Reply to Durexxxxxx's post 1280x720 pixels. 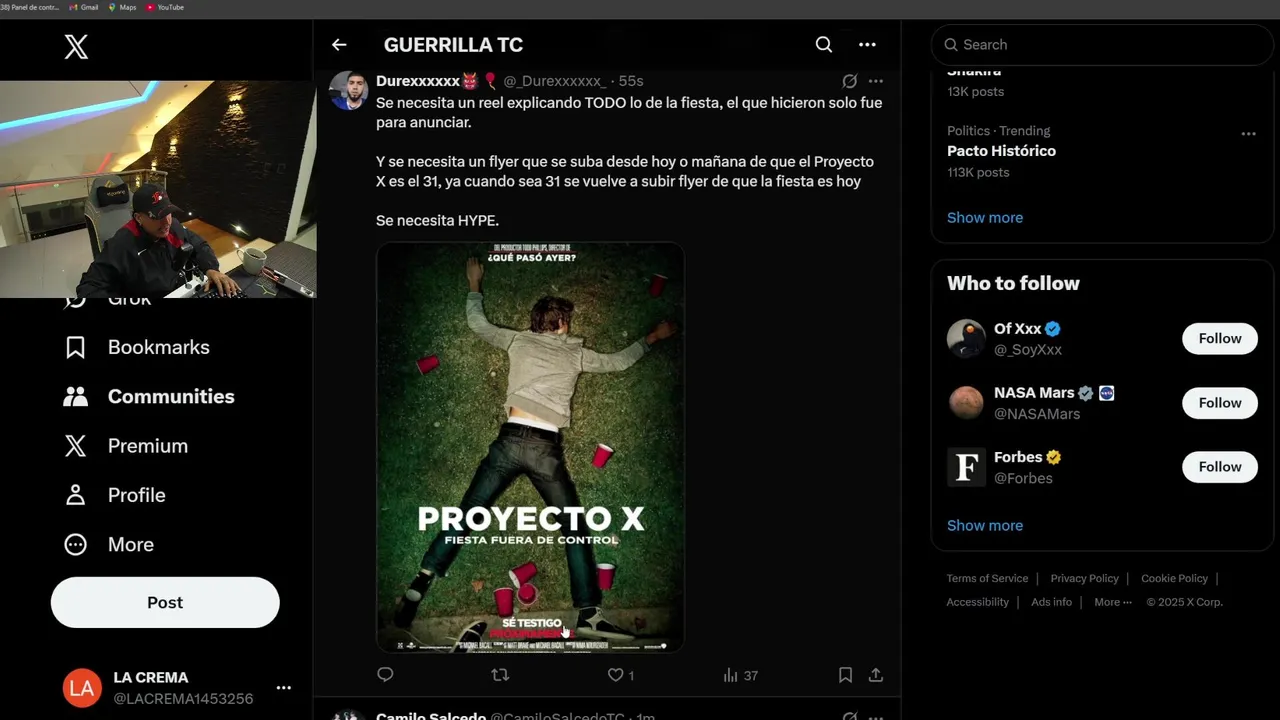385,675
